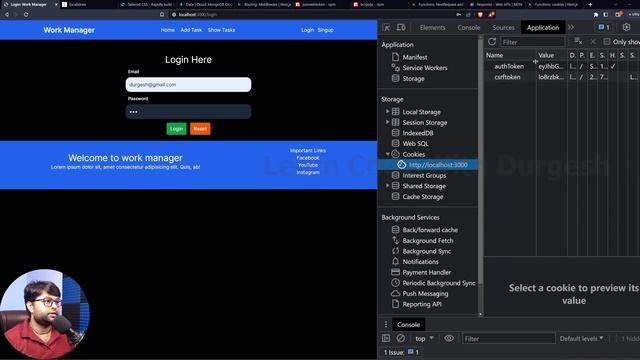Image resolution: width=640 pixels, height=360 pixels.
Task: Open DevTools settings gear
Action: point(626,27)
